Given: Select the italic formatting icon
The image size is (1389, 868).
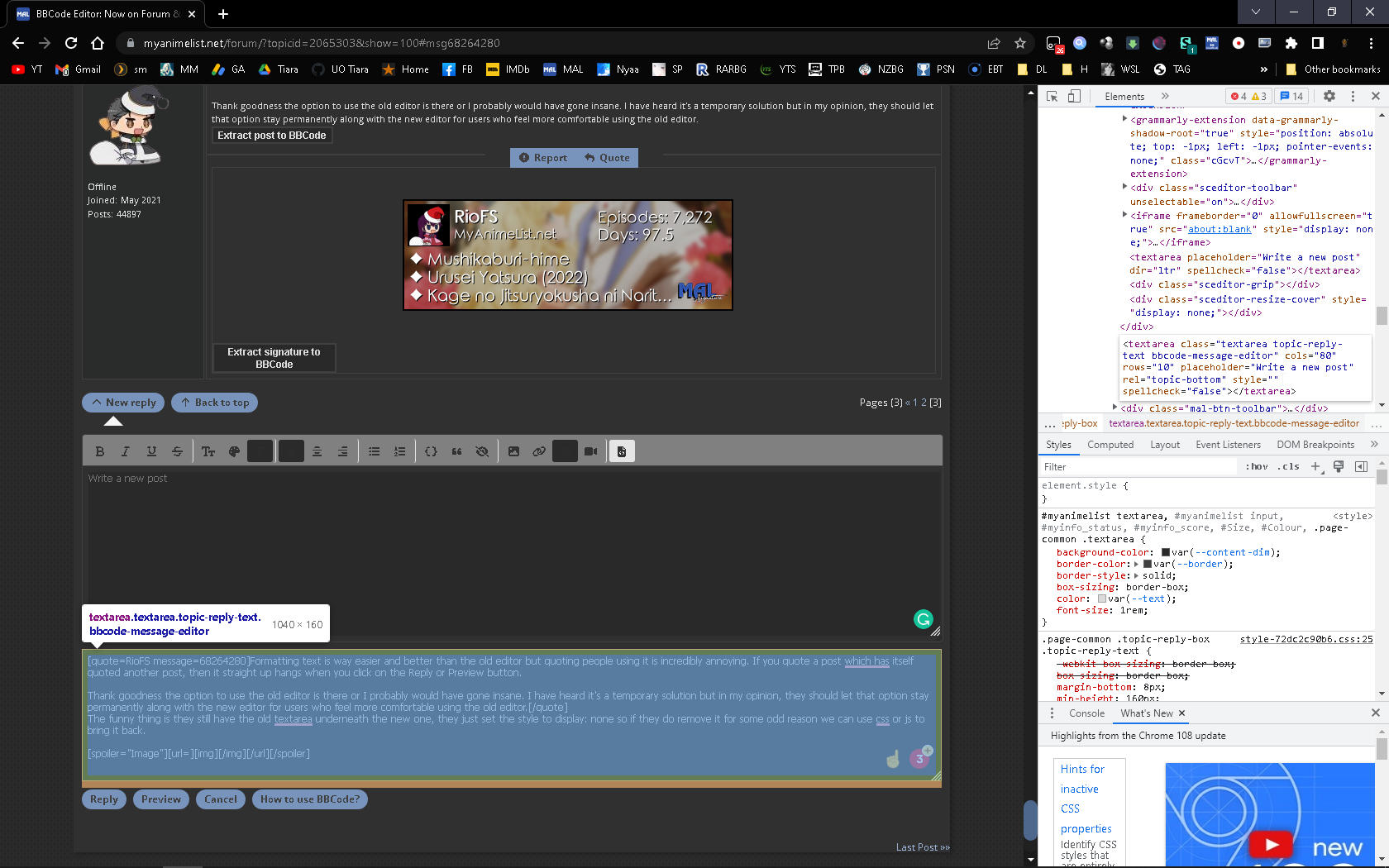Looking at the screenshot, I should click(x=126, y=451).
